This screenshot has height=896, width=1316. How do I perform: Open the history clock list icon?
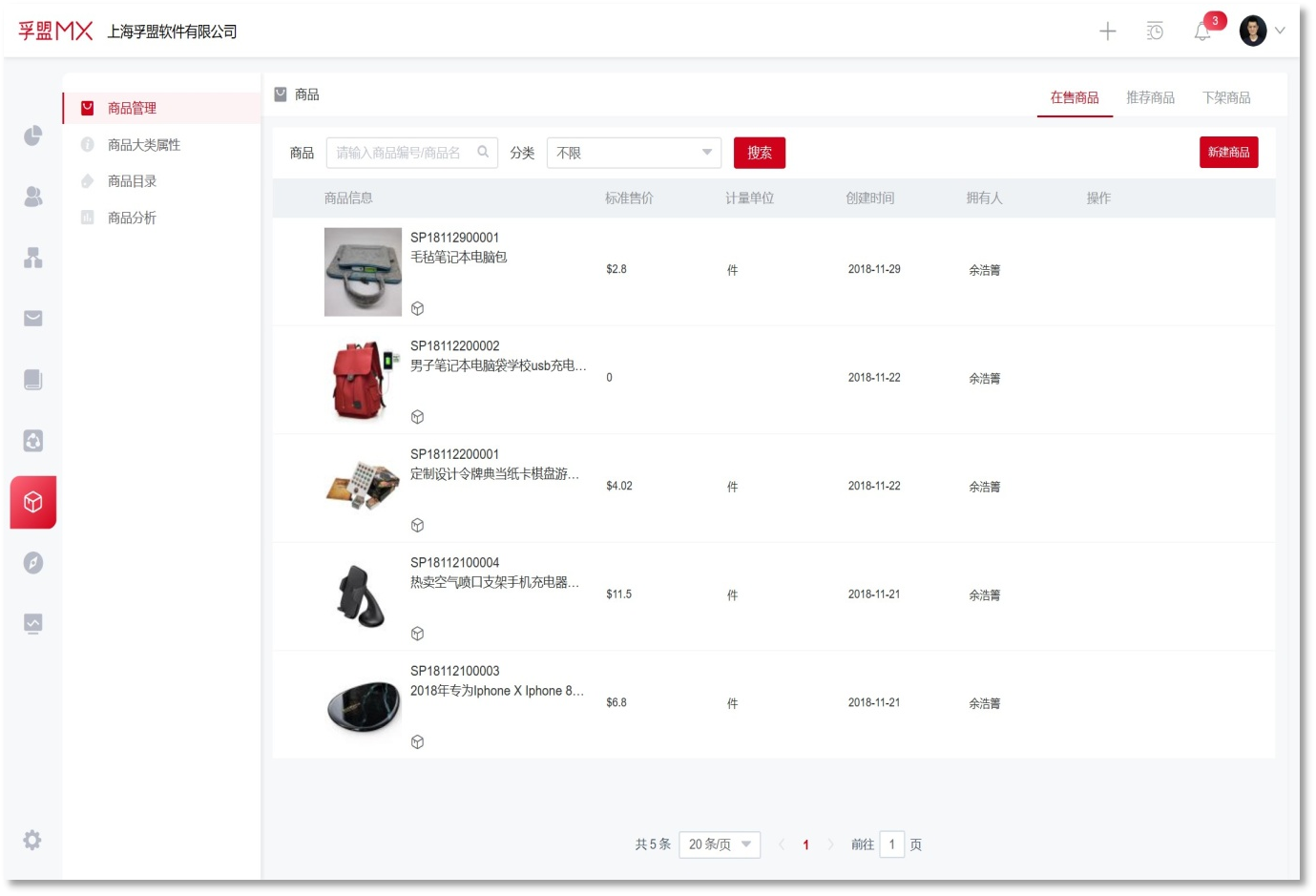[1155, 31]
